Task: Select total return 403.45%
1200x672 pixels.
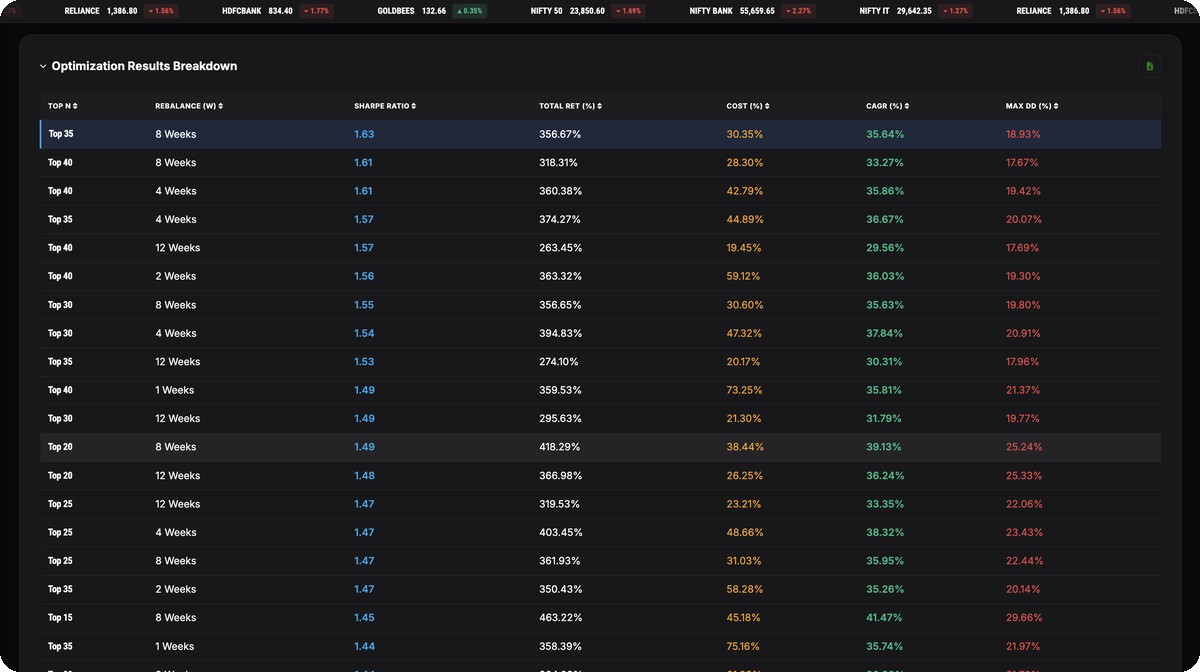Action: tap(560, 533)
